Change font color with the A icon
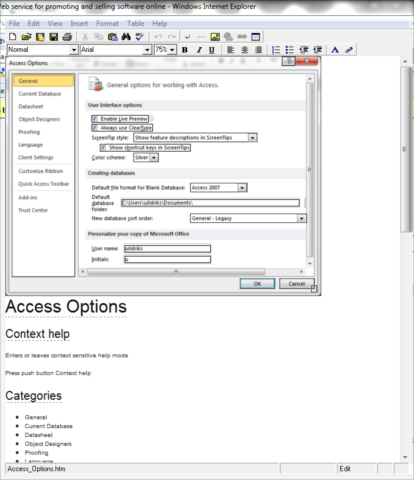This screenshot has width=414, height=480. (335, 50)
